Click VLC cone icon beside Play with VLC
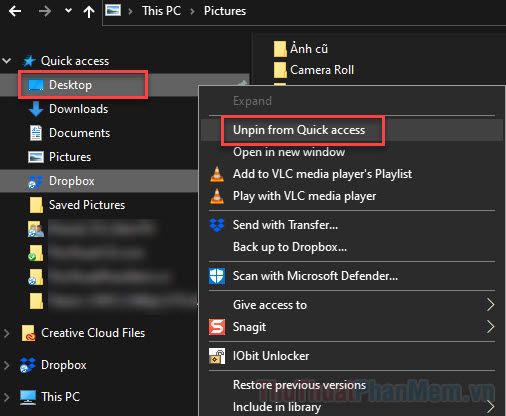 217,196
